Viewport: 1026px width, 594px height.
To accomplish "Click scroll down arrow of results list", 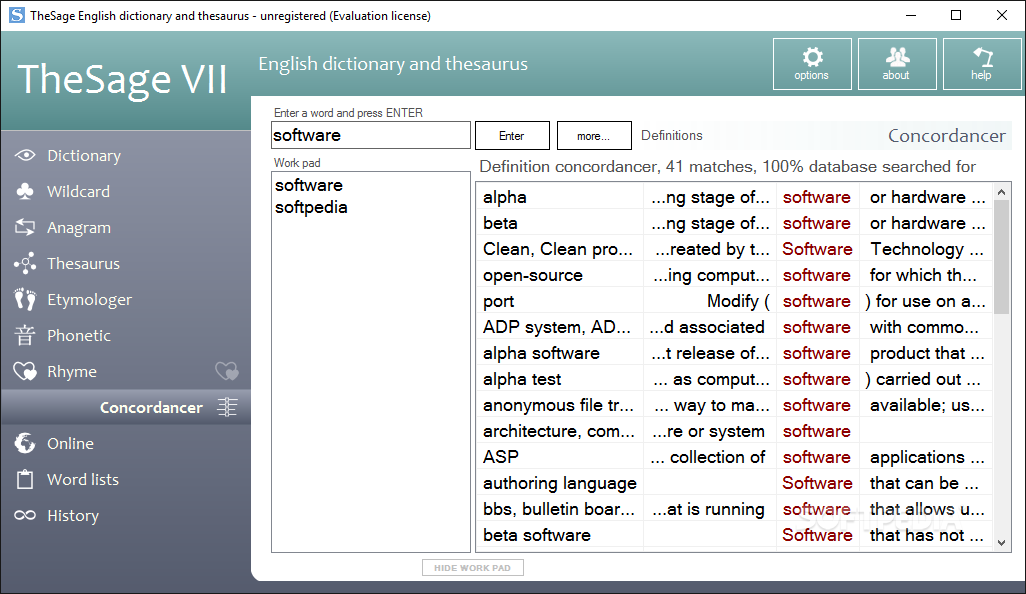I will tap(1001, 542).
